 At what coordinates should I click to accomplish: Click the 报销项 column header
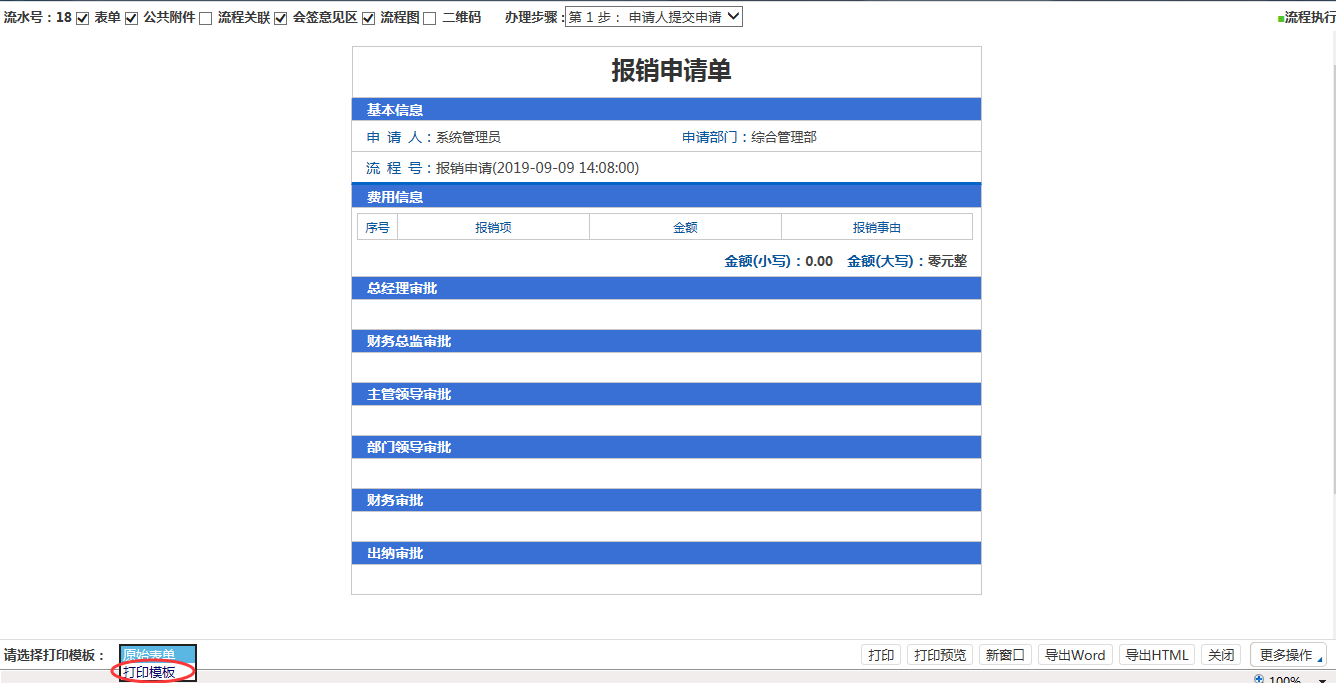(493, 227)
